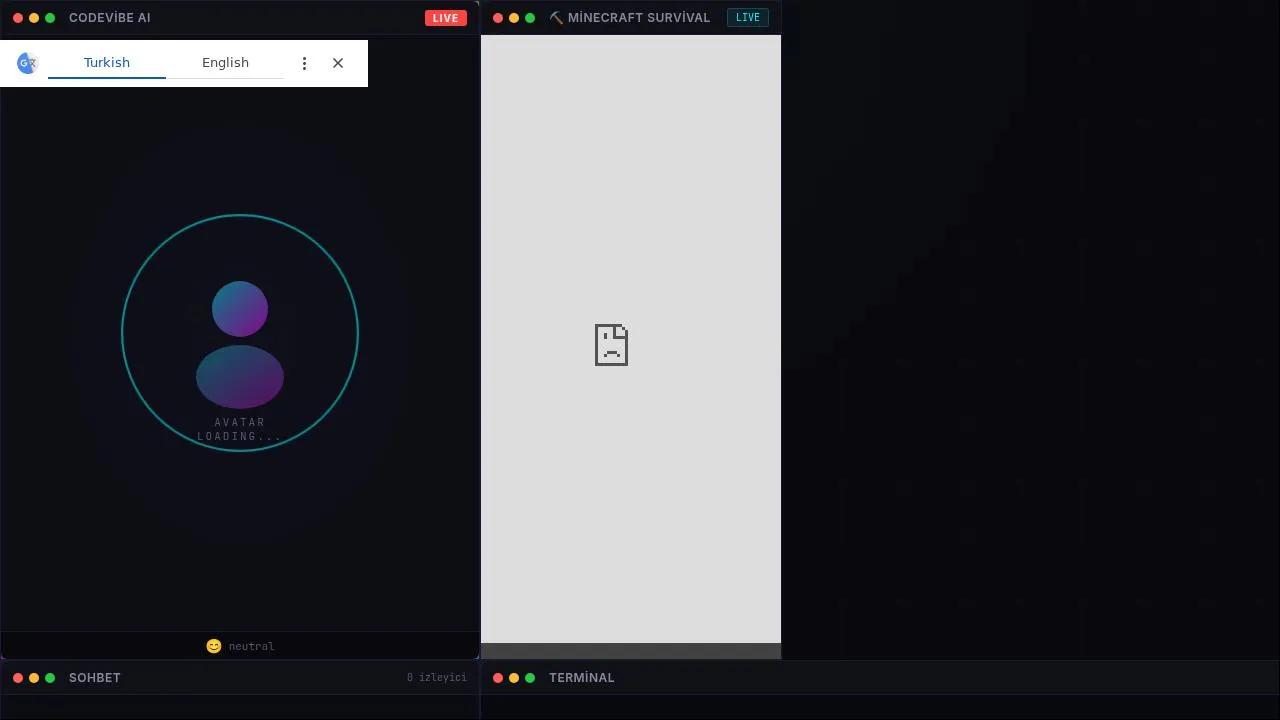Click the smiley emoji next to neutral
The width and height of the screenshot is (1280, 720).
(213, 646)
